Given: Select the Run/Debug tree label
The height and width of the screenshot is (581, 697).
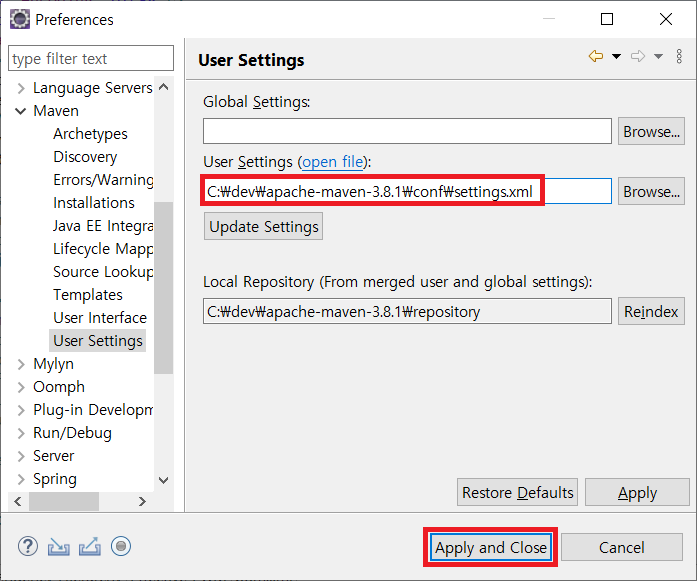Looking at the screenshot, I should pyautogui.click(x=72, y=433).
